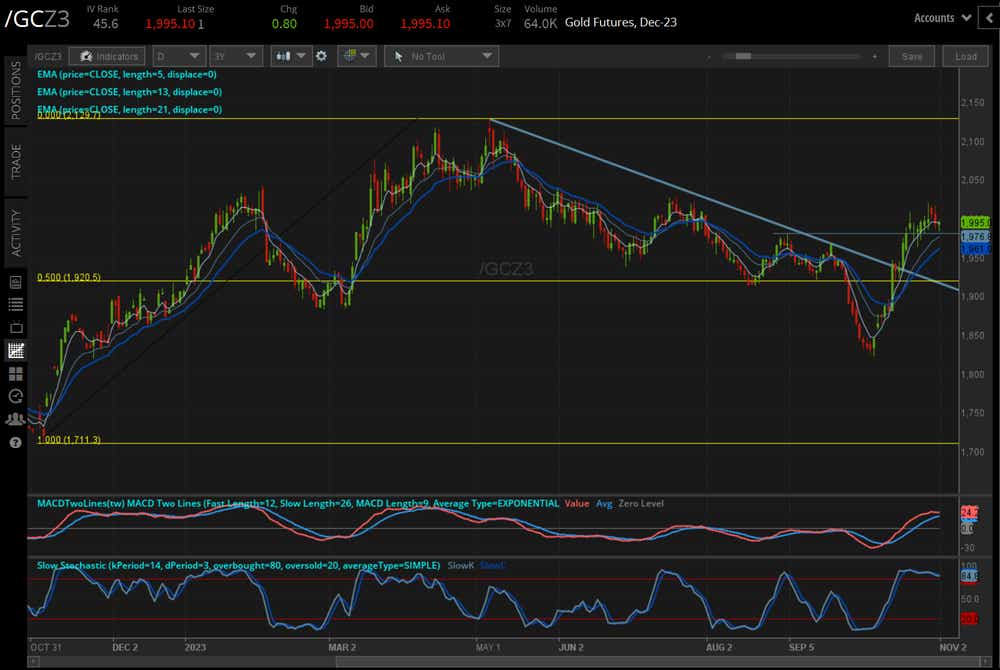
Task: Open the live TV icon in sidebar
Action: point(15,327)
